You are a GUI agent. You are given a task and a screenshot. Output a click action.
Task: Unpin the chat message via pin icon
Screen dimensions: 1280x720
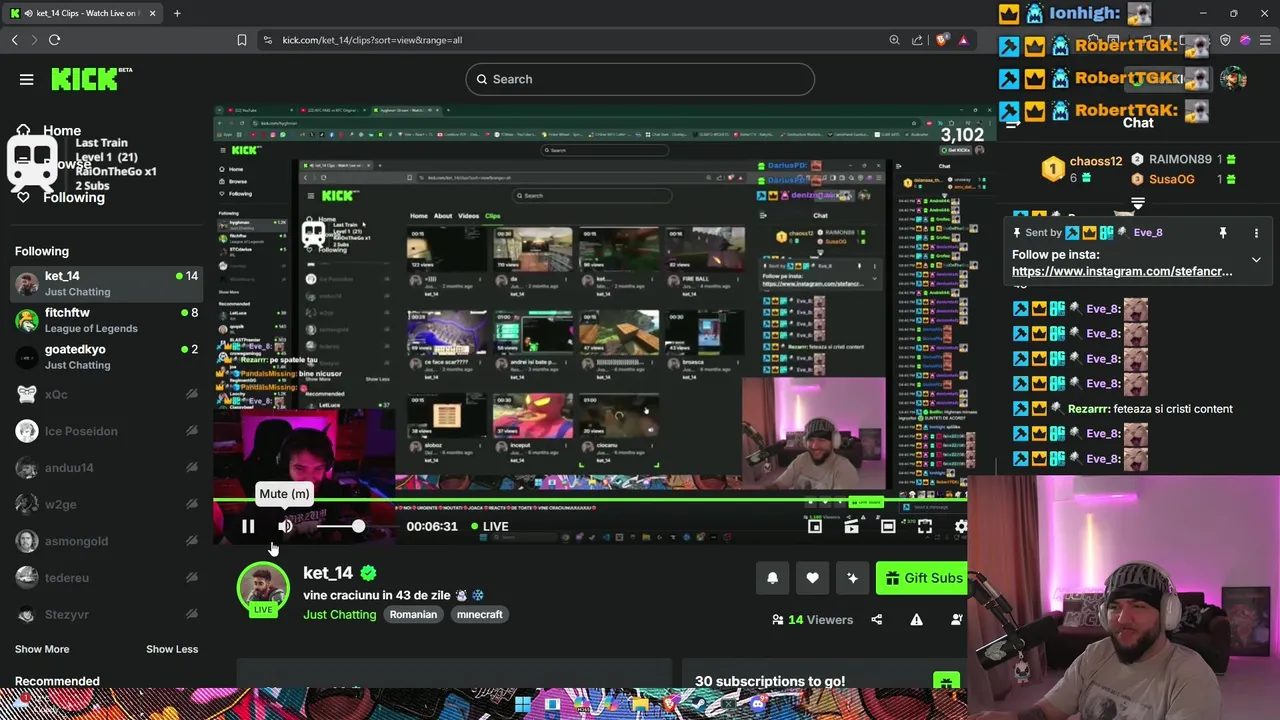pos(1222,233)
